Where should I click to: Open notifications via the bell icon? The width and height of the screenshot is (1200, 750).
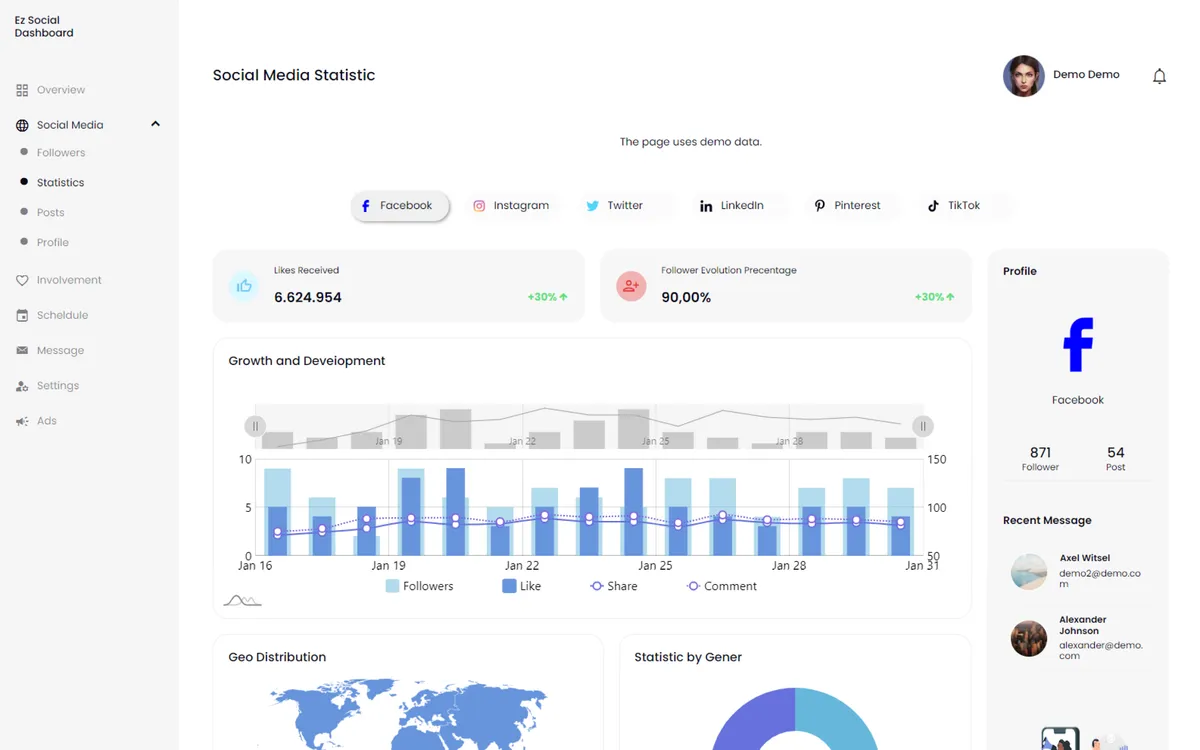click(1159, 76)
